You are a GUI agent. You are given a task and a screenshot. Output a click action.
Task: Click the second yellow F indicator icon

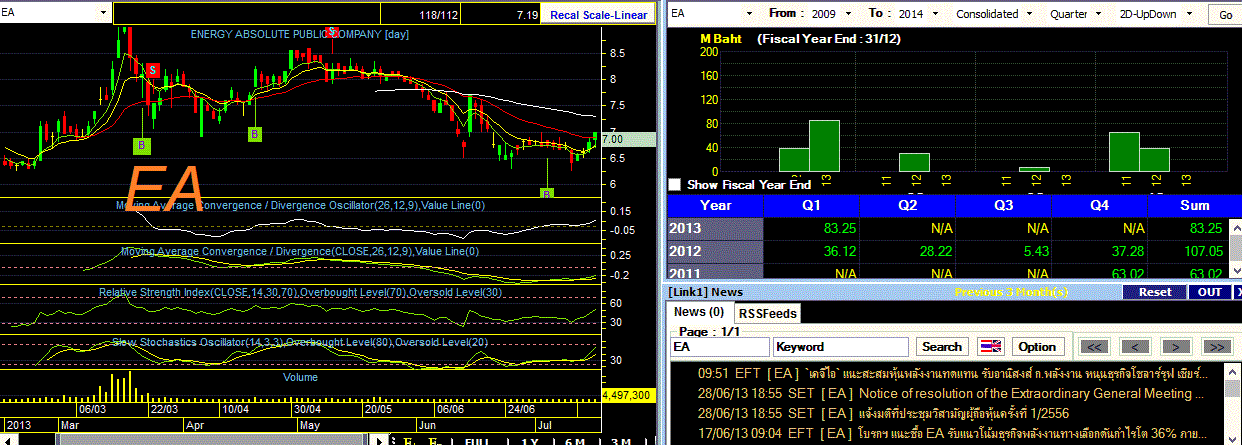[x=434, y=440]
